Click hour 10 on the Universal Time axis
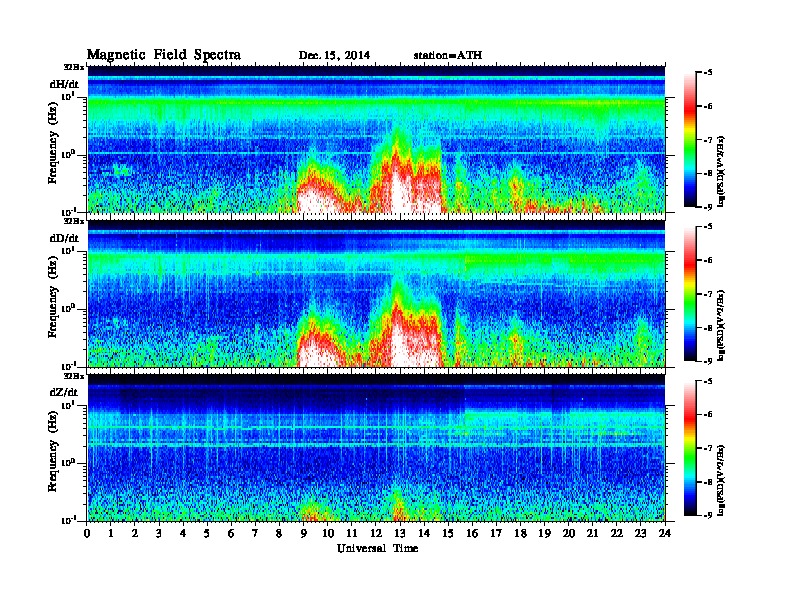The image size is (792, 612). [328, 533]
